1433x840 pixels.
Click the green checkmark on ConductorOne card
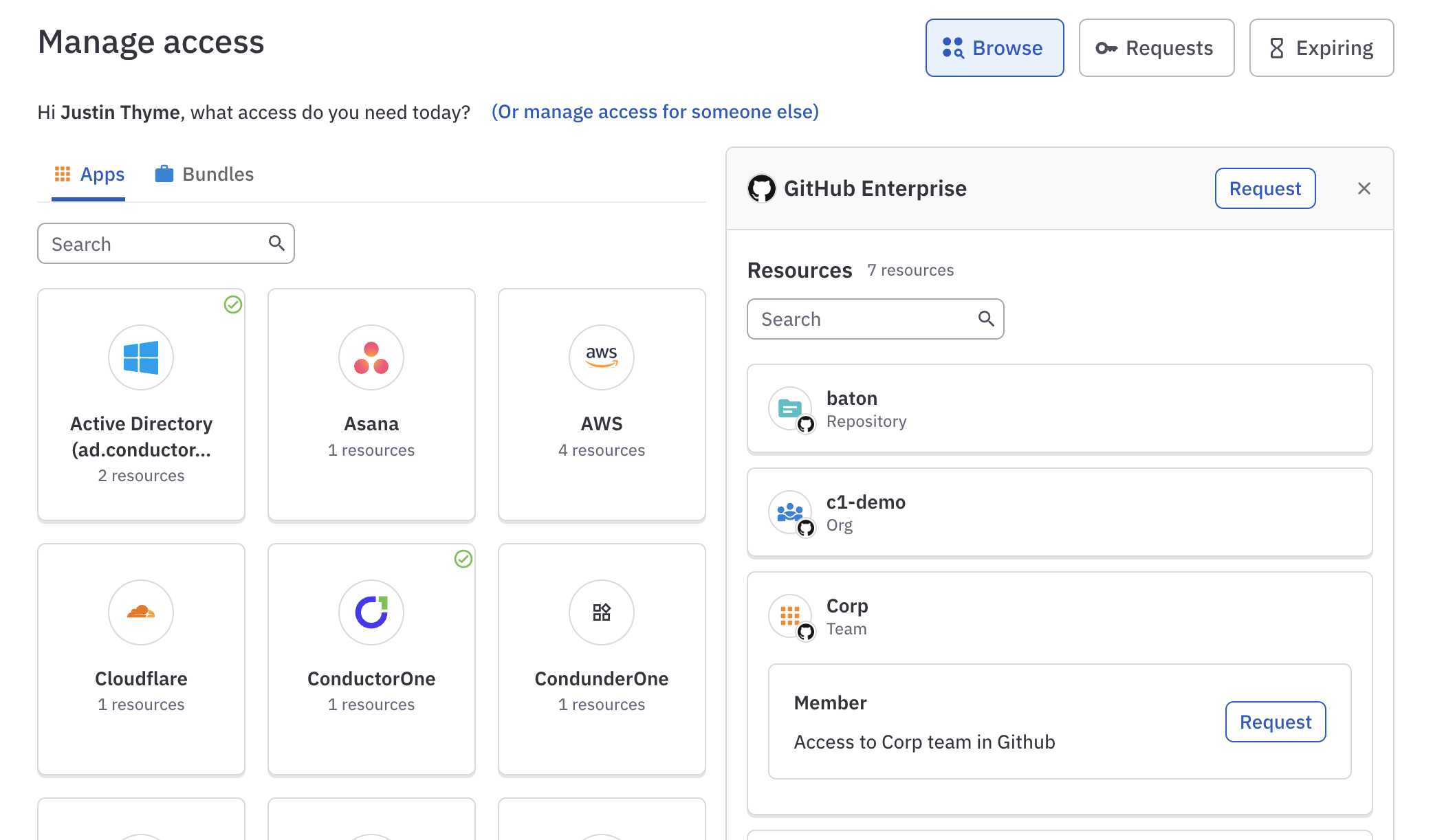463,559
